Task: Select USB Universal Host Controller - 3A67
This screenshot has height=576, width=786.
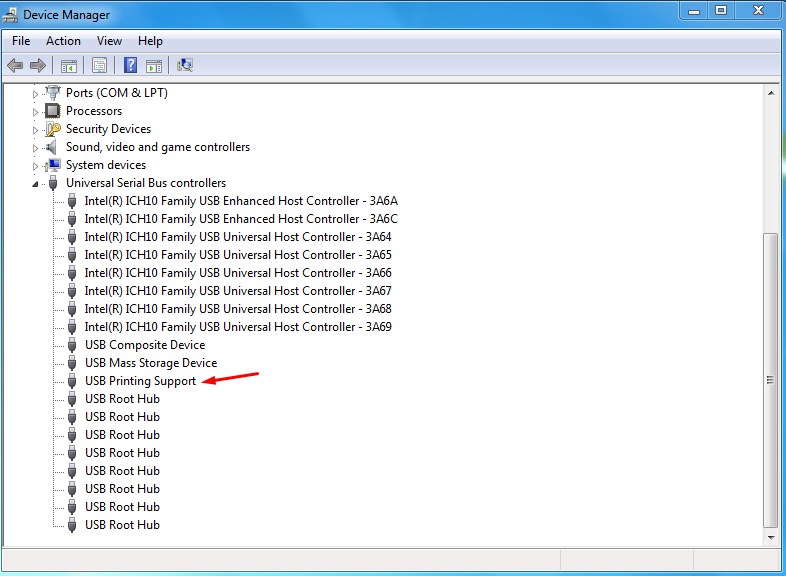Action: [238, 291]
